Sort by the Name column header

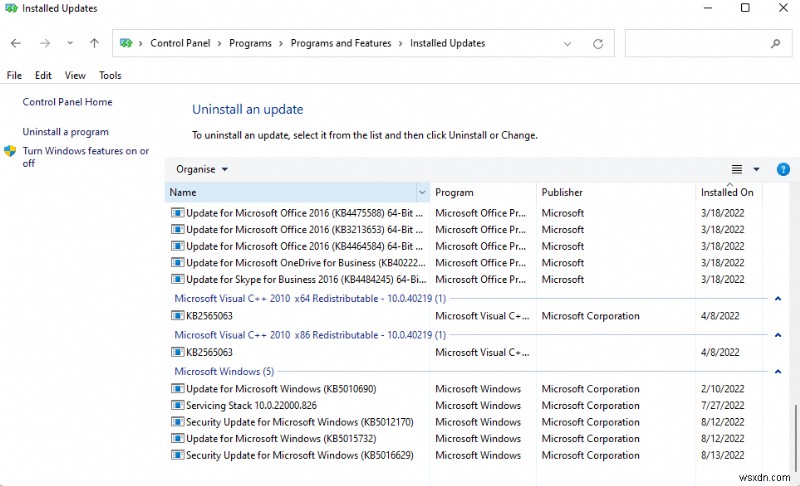[x=291, y=192]
